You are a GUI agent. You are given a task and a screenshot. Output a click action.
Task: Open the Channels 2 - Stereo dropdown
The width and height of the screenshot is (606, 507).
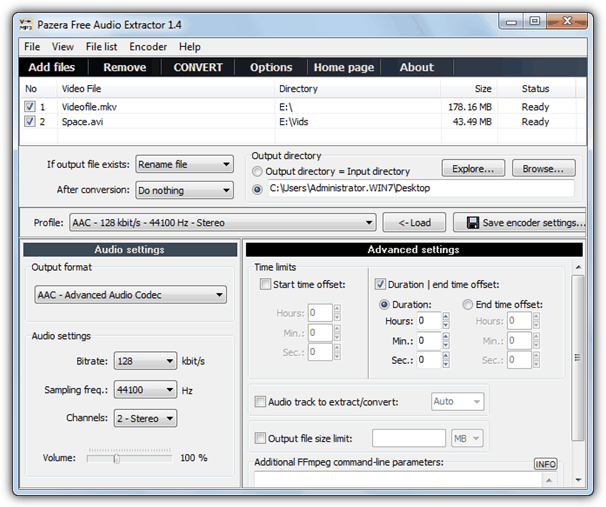coord(145,418)
